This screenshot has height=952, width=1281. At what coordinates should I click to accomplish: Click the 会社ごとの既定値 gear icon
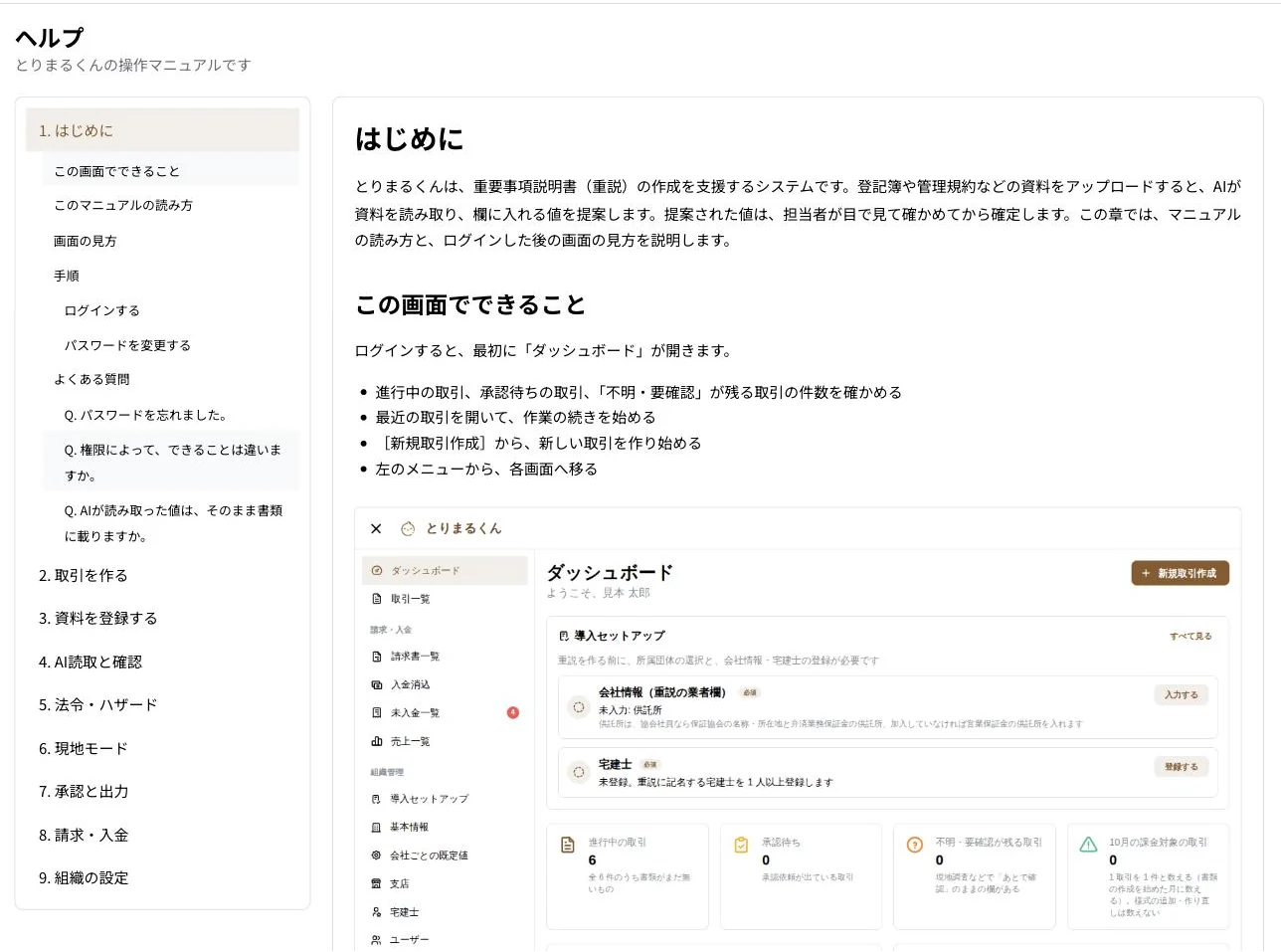pos(376,856)
